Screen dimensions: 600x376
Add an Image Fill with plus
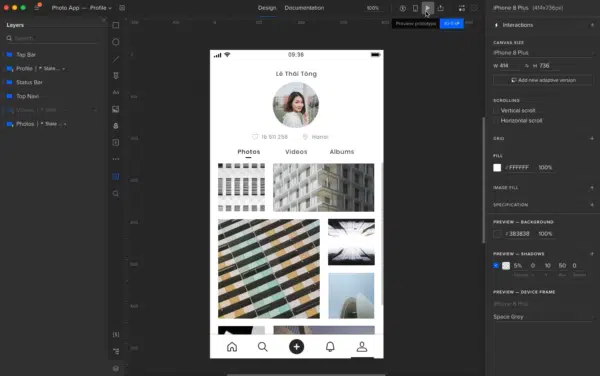(x=592, y=188)
